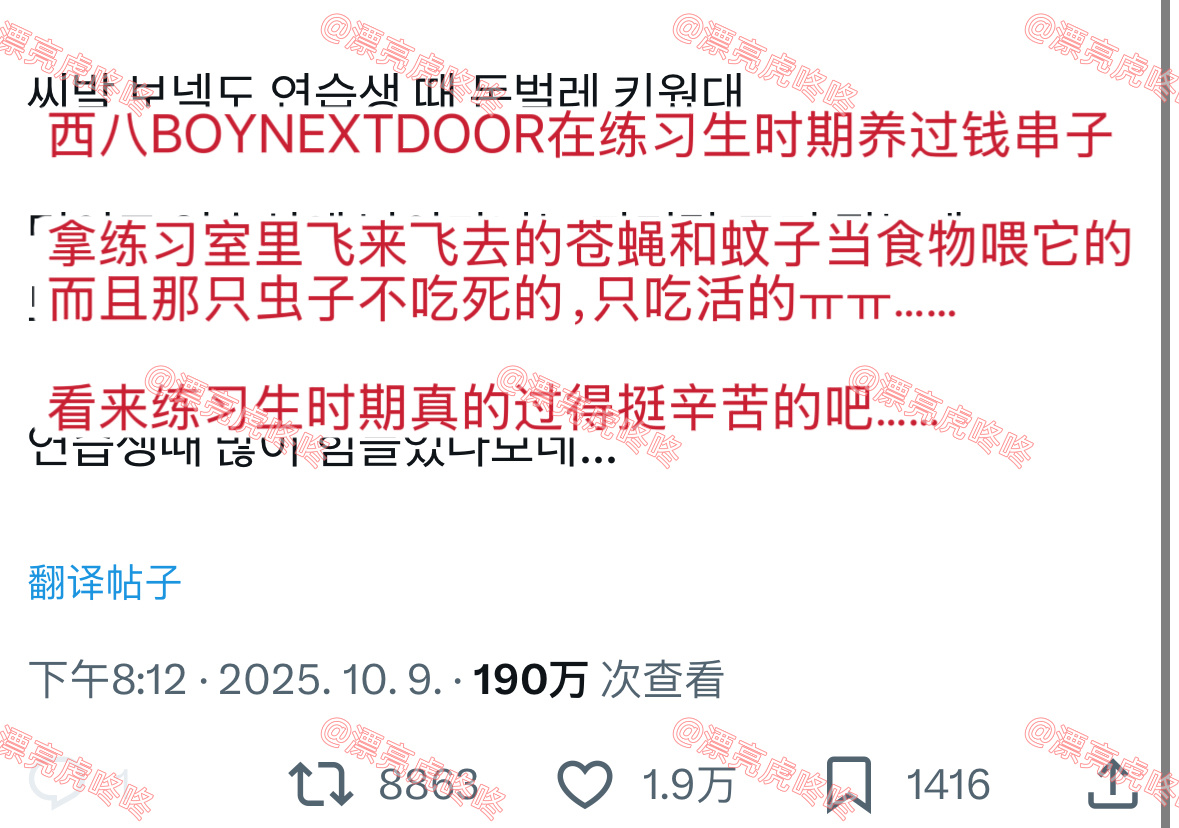Image resolution: width=1179 pixels, height=828 pixels.
Task: Click the 下午8:12 timestamp
Action: click(108, 680)
